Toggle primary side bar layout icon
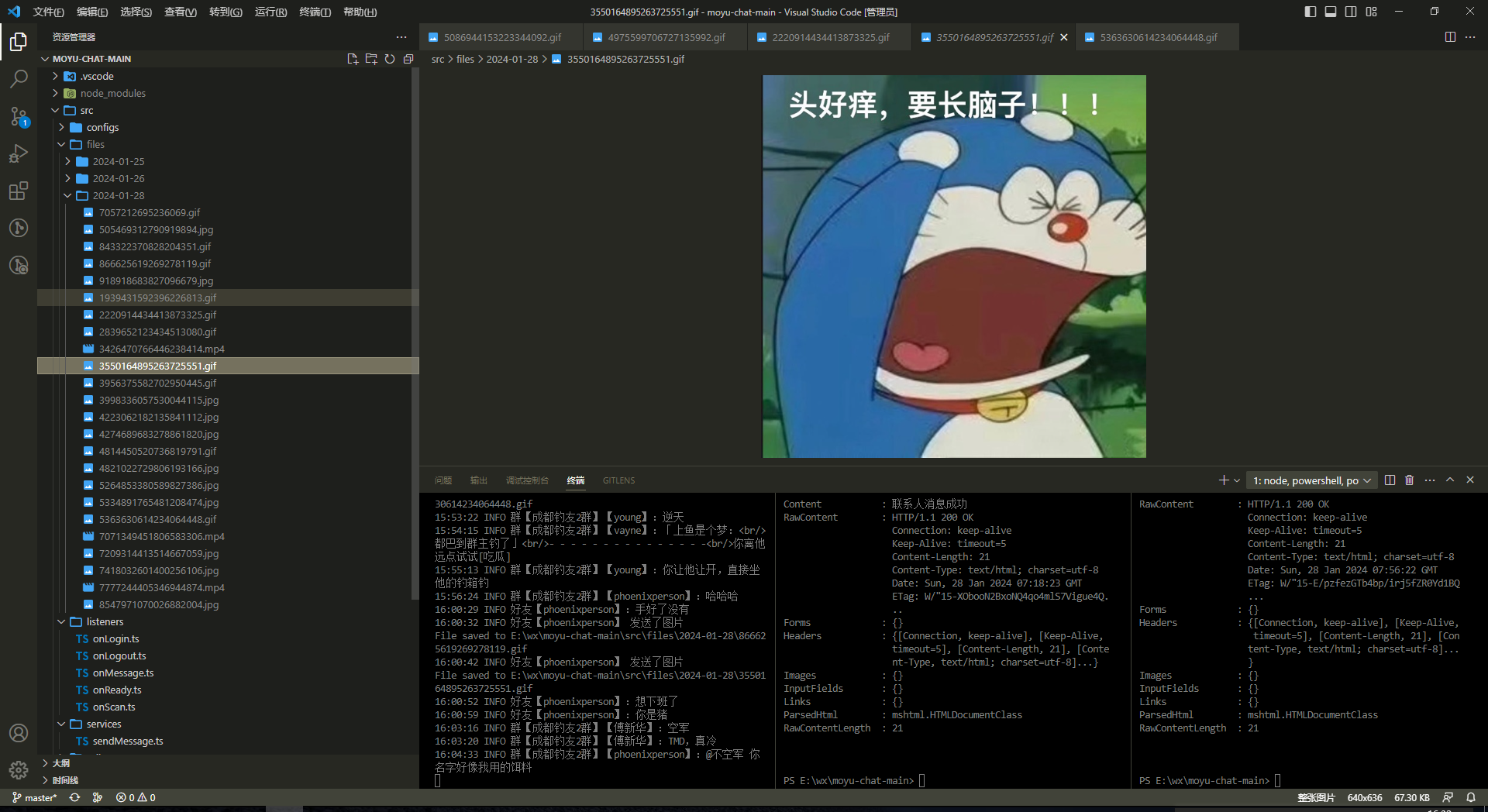1488x812 pixels. [1311, 12]
